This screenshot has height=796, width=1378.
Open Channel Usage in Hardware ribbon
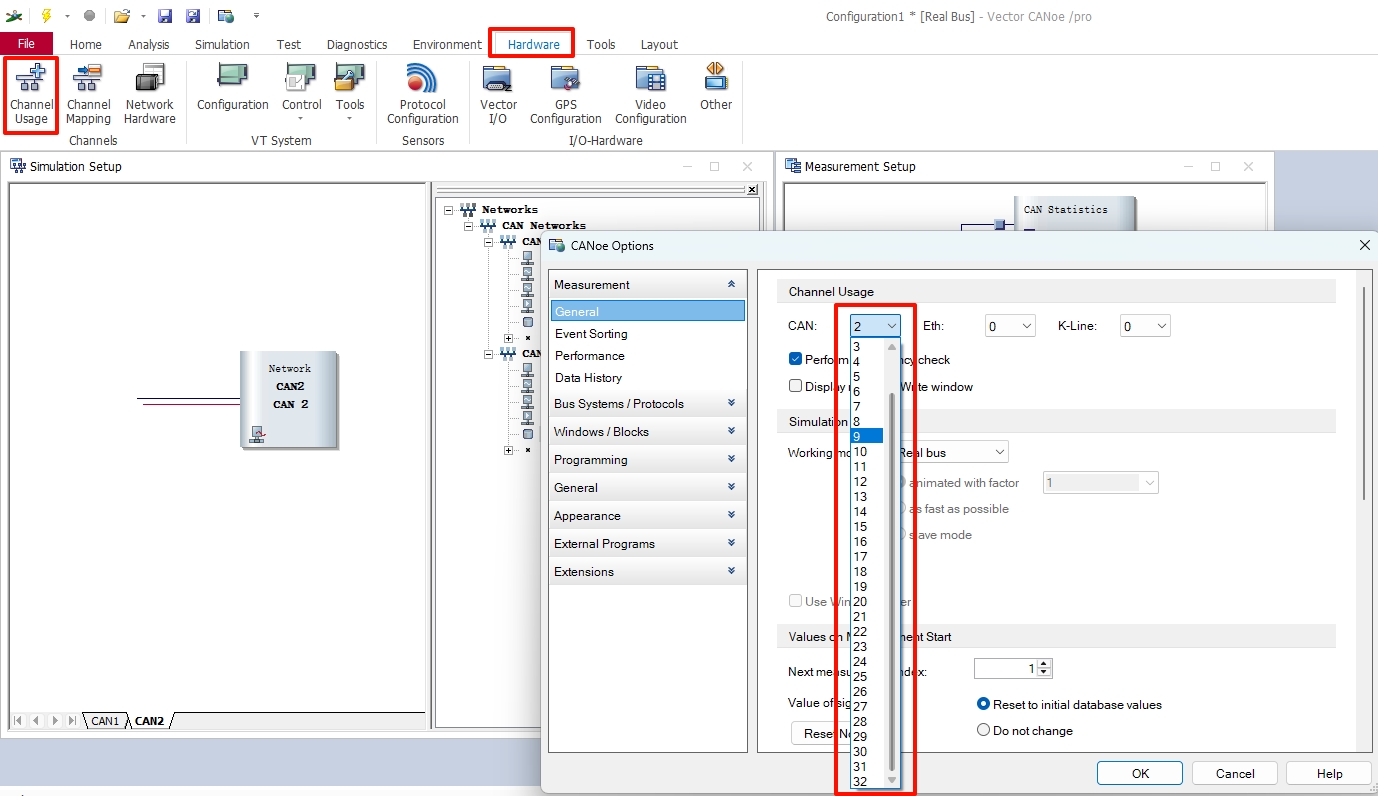pyautogui.click(x=31, y=95)
